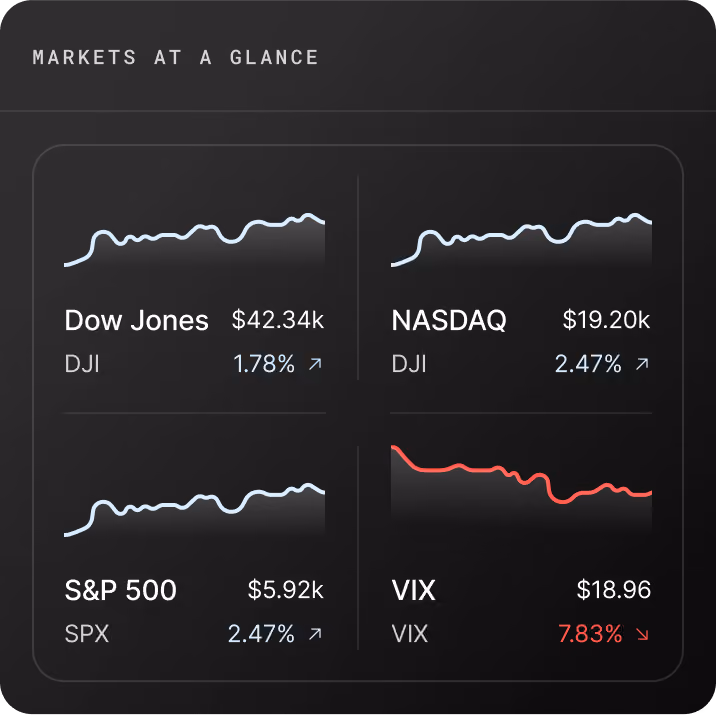Select the NASDAQ index name
This screenshot has height=715, width=716.
[x=449, y=320]
